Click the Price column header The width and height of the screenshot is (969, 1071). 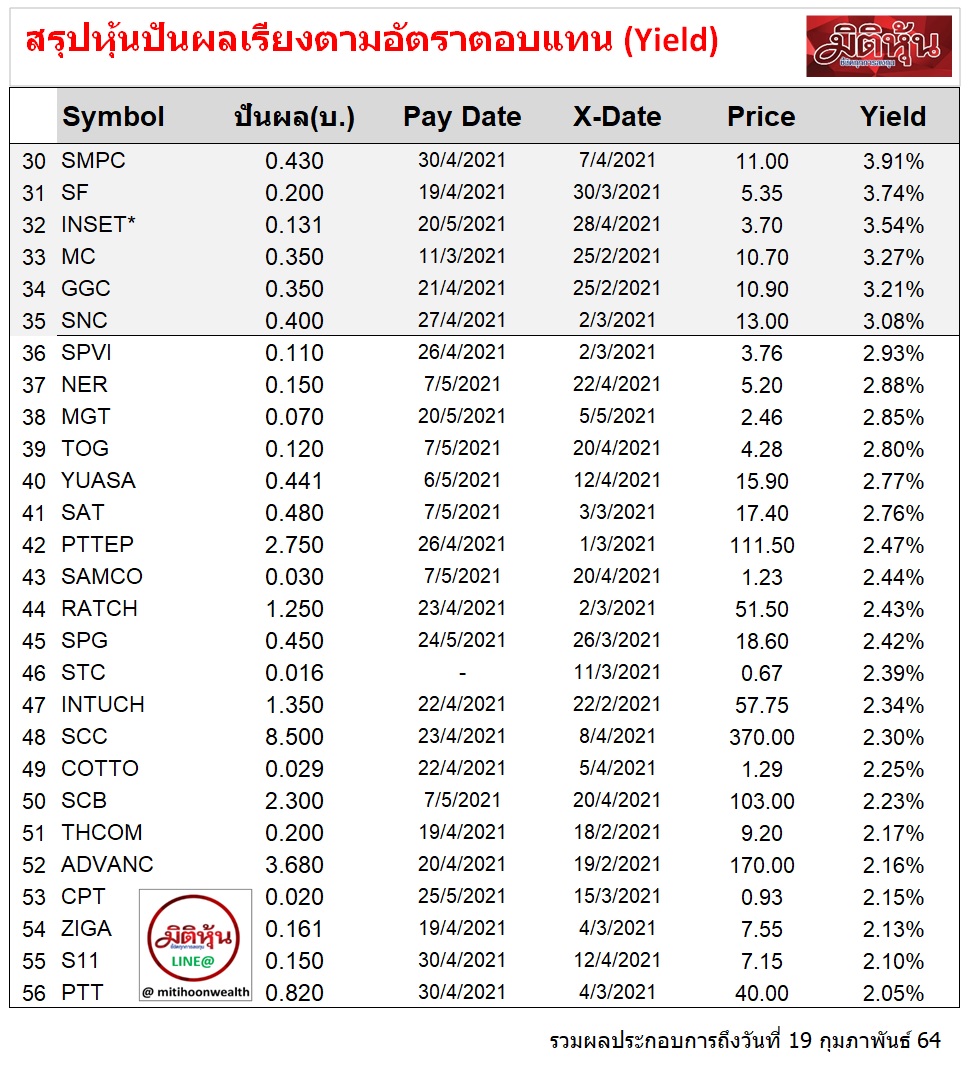point(761,117)
